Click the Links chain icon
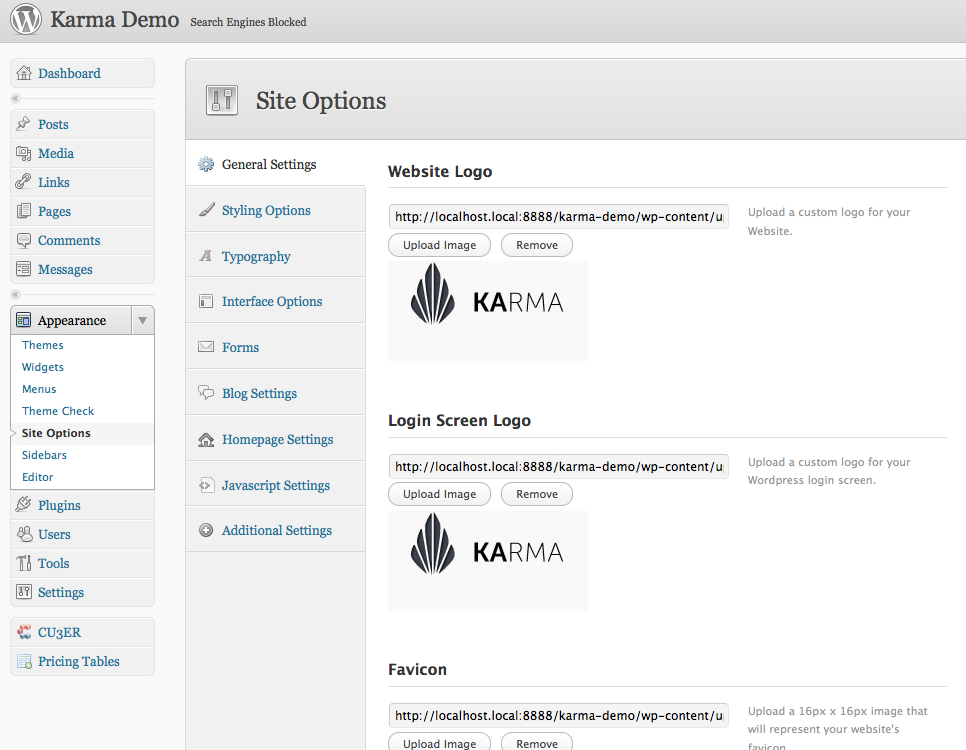The width and height of the screenshot is (966, 750). click(24, 182)
